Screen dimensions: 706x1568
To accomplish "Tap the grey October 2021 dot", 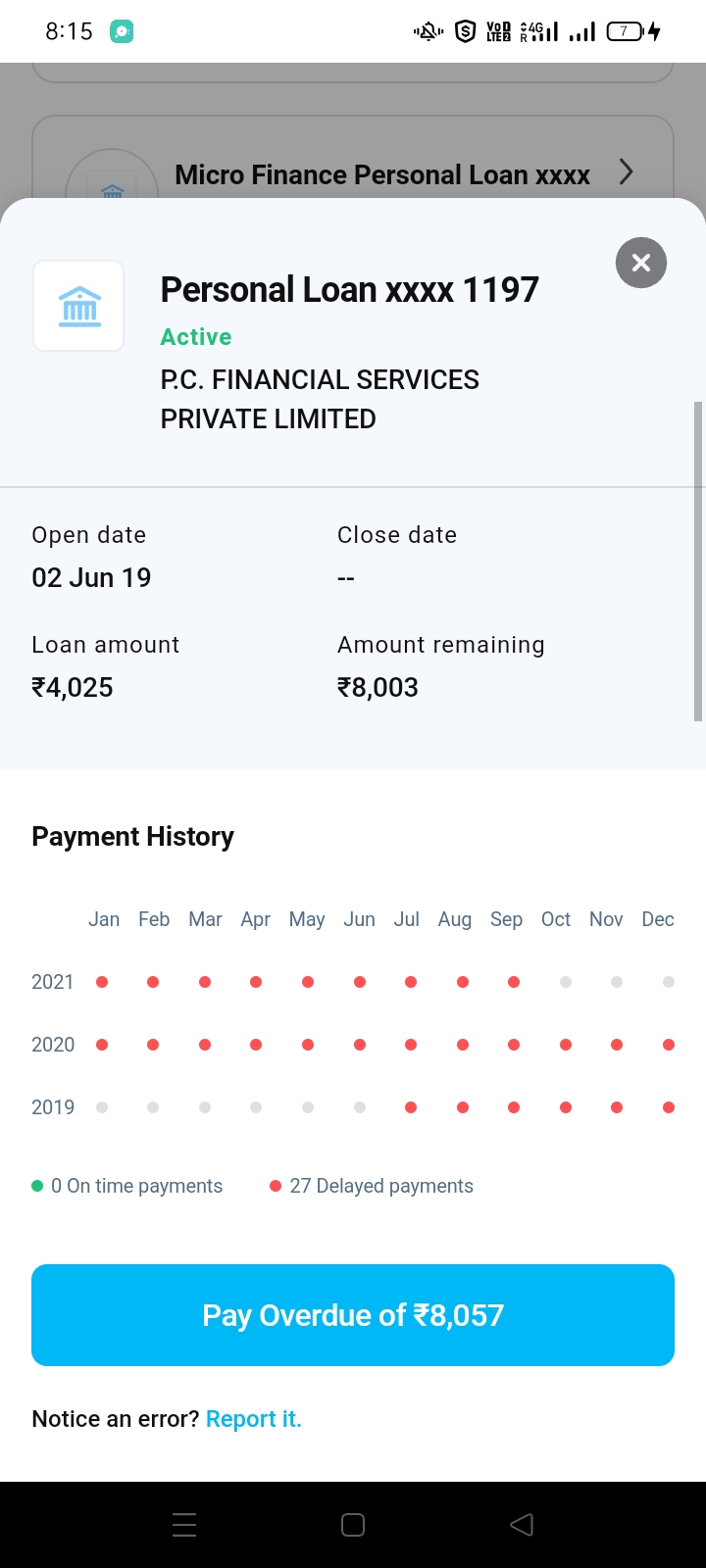I will point(566,982).
